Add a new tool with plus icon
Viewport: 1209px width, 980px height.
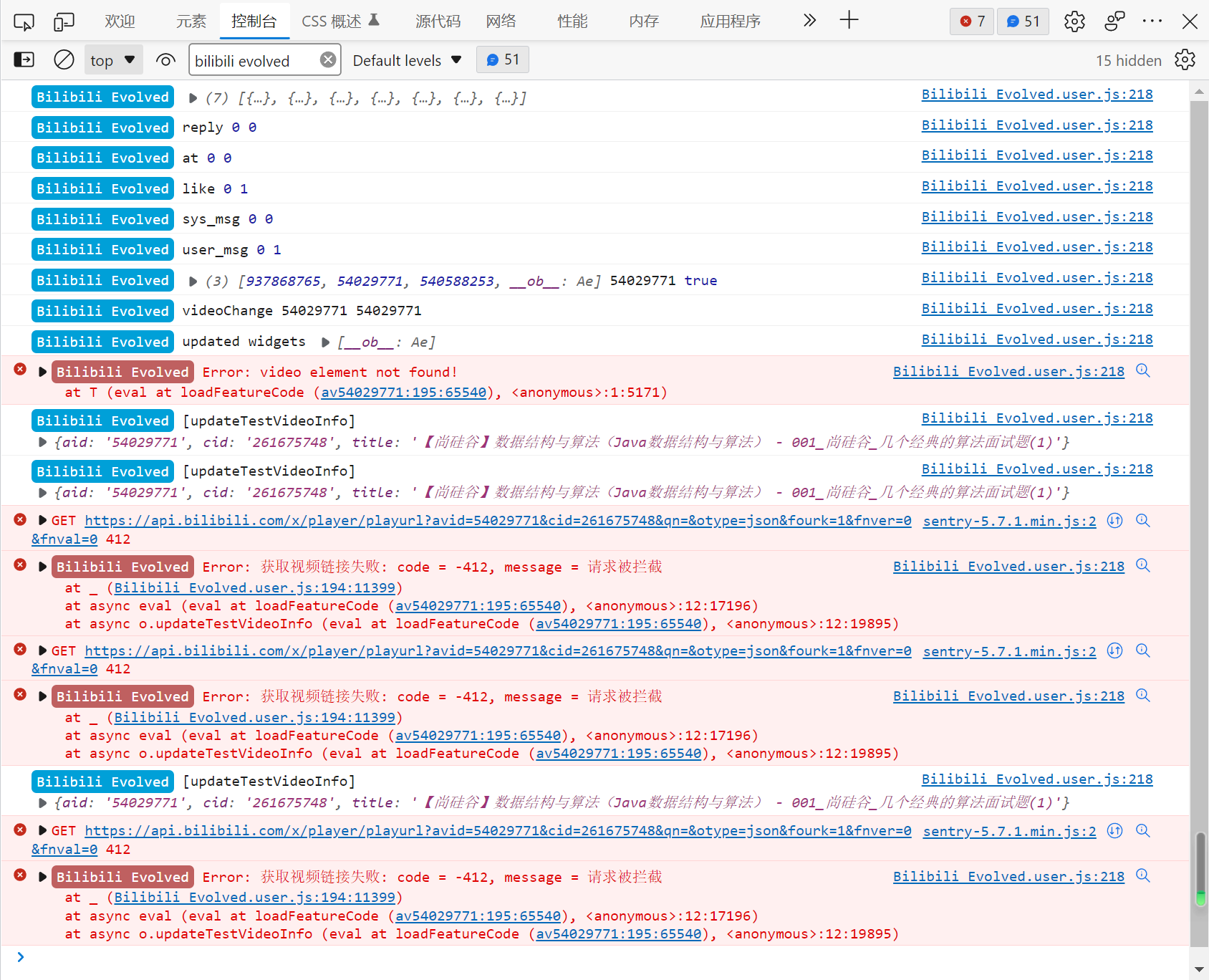click(849, 20)
